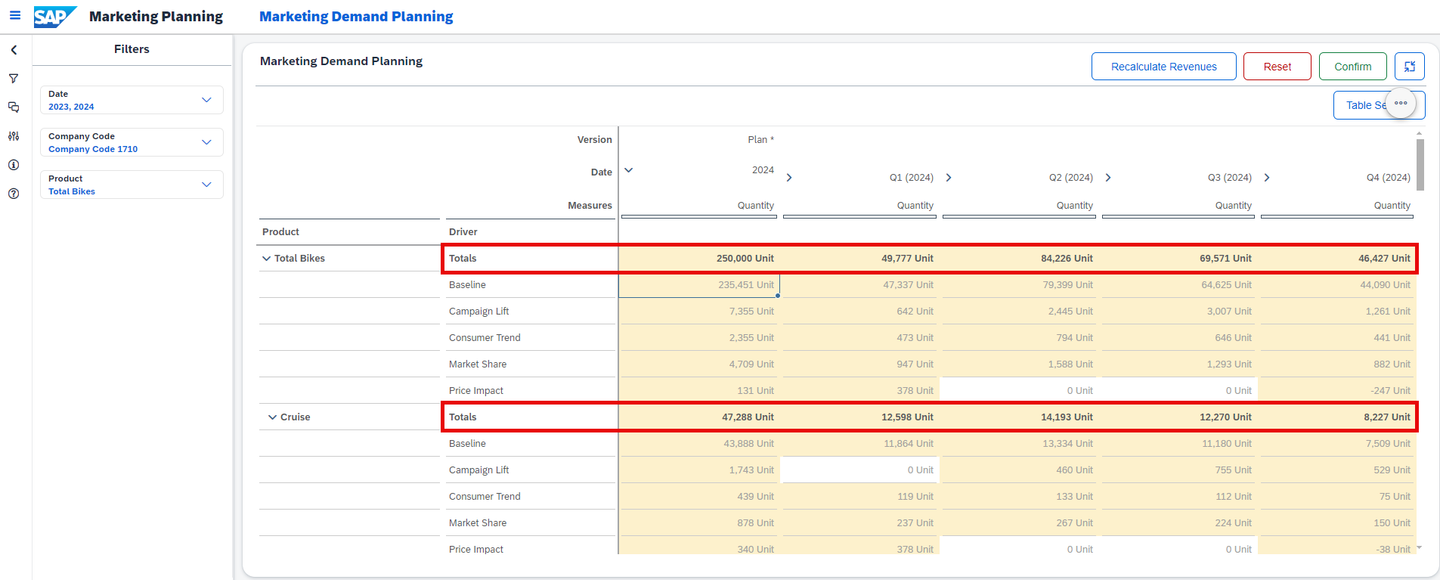Open the hamburger navigation menu

pos(15,16)
